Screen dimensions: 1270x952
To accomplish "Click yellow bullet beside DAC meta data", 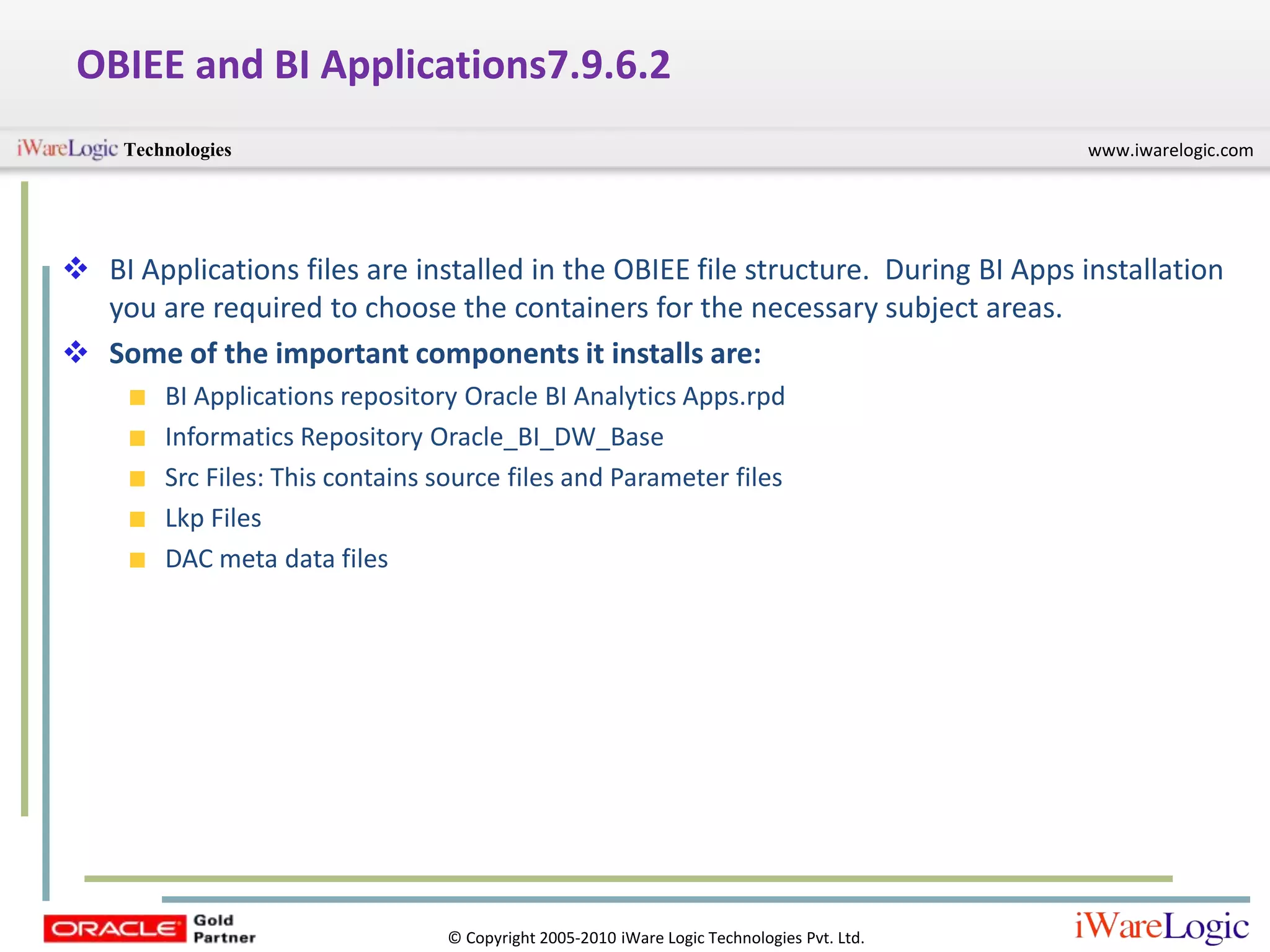I will click(137, 560).
